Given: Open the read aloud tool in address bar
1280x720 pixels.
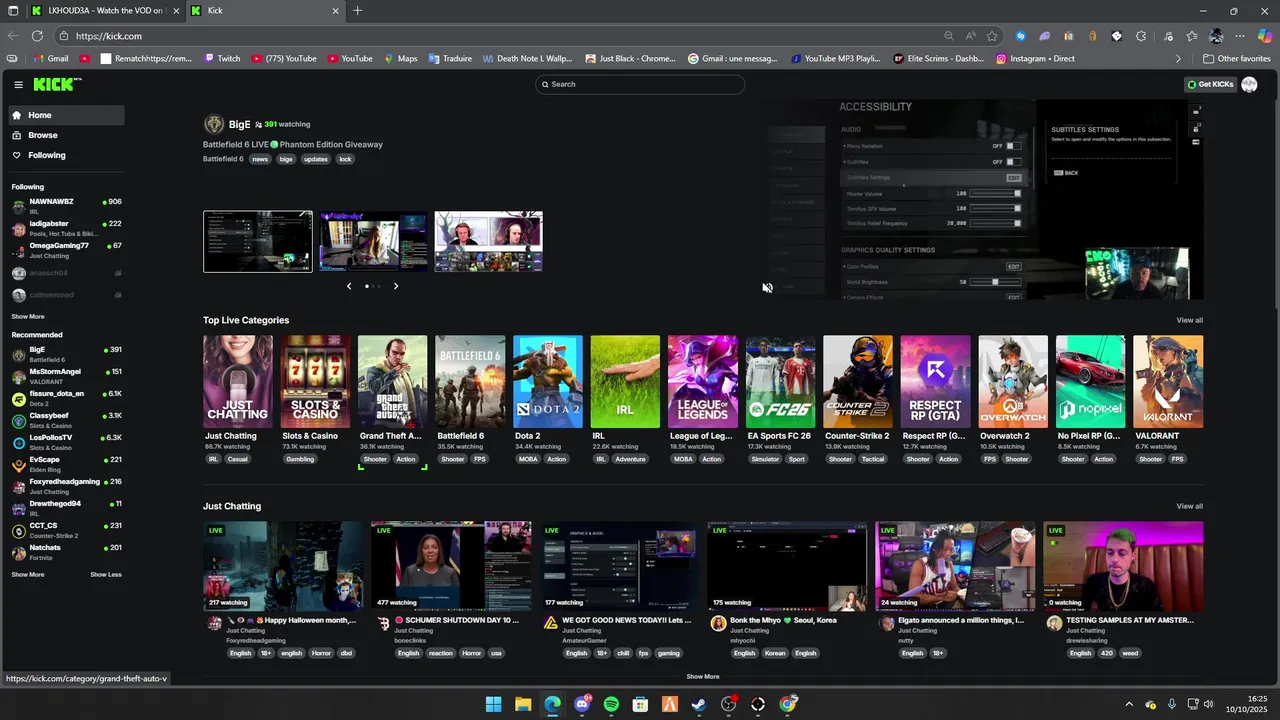Looking at the screenshot, I should coord(970,36).
